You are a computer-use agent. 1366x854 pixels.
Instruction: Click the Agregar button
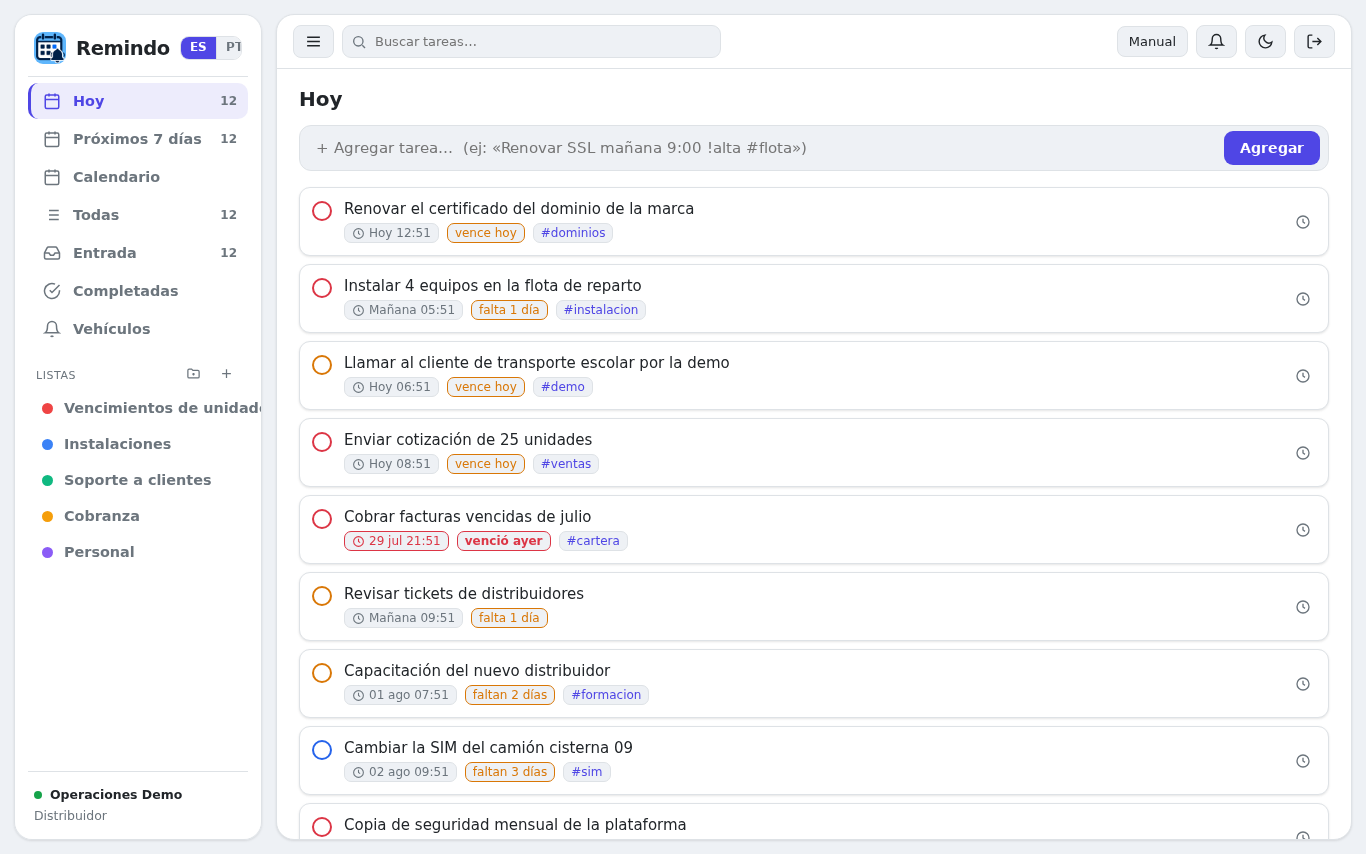point(1271,148)
